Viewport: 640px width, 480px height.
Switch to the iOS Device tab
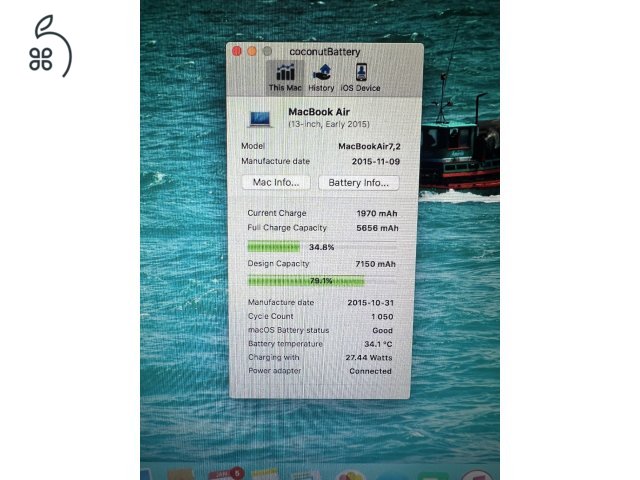(x=360, y=76)
